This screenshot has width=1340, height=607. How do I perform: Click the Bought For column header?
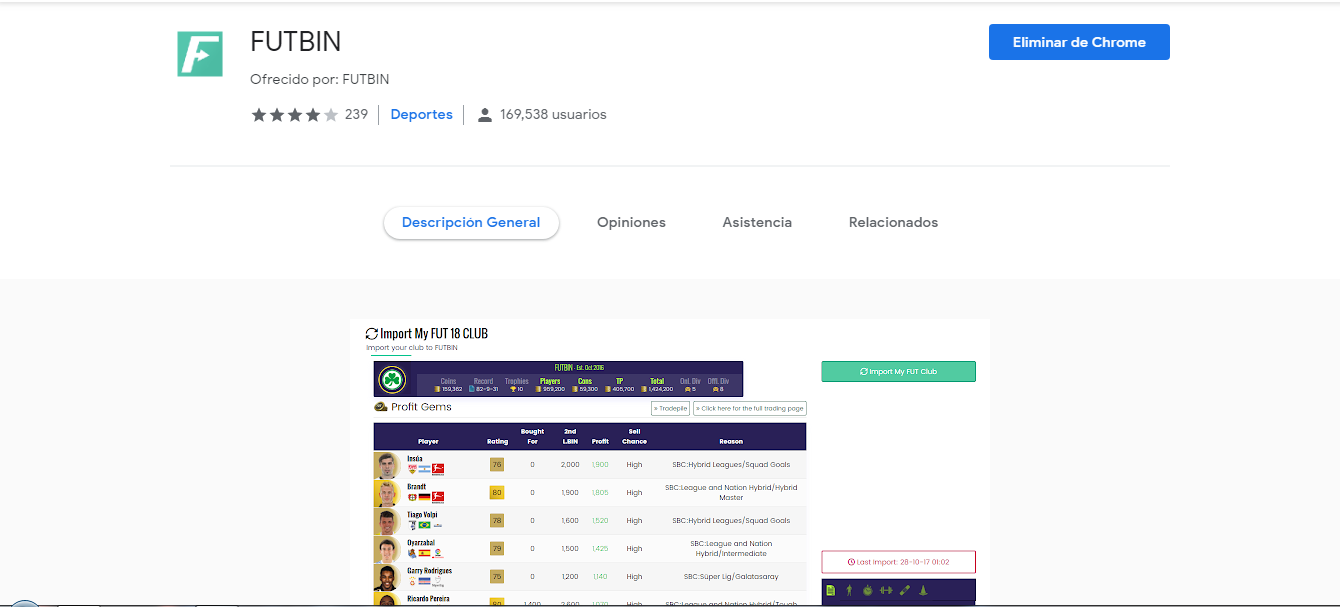[x=533, y=436]
